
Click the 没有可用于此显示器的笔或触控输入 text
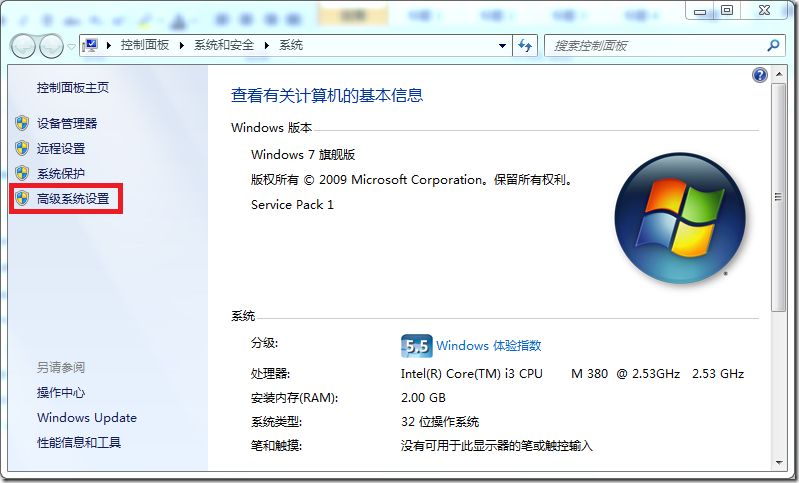tap(496, 446)
